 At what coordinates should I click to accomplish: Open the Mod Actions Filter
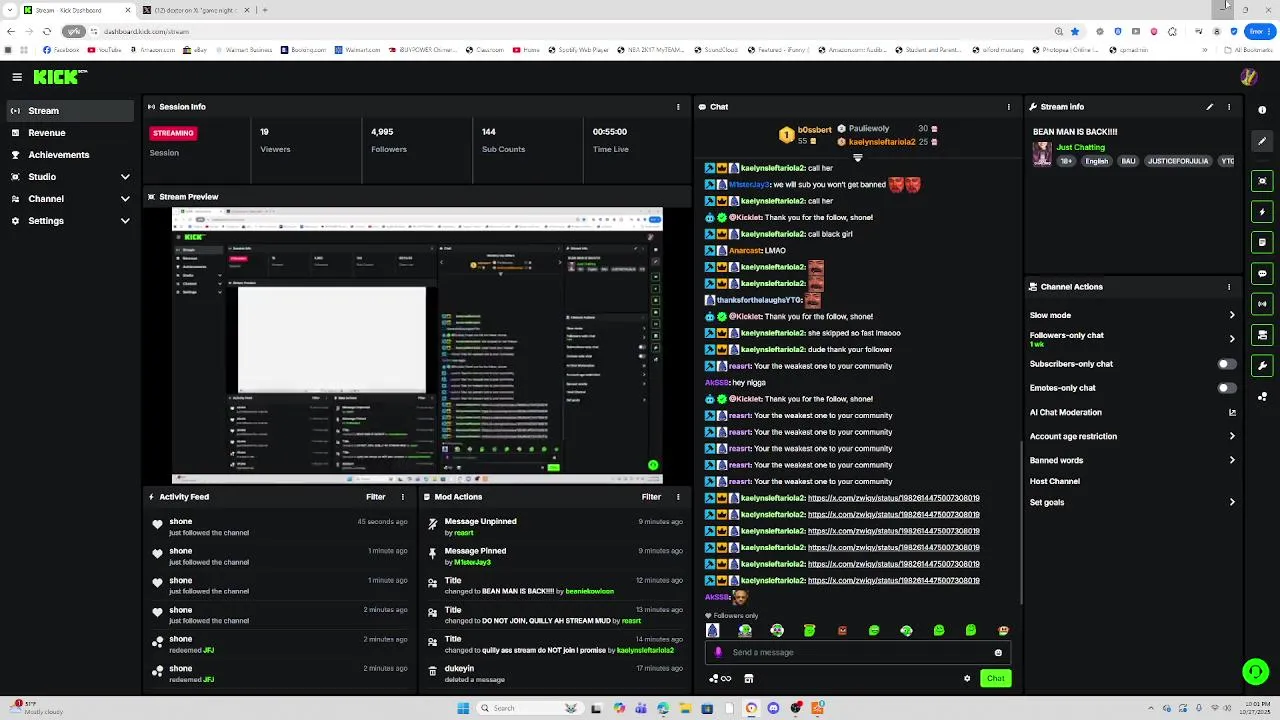coord(651,497)
